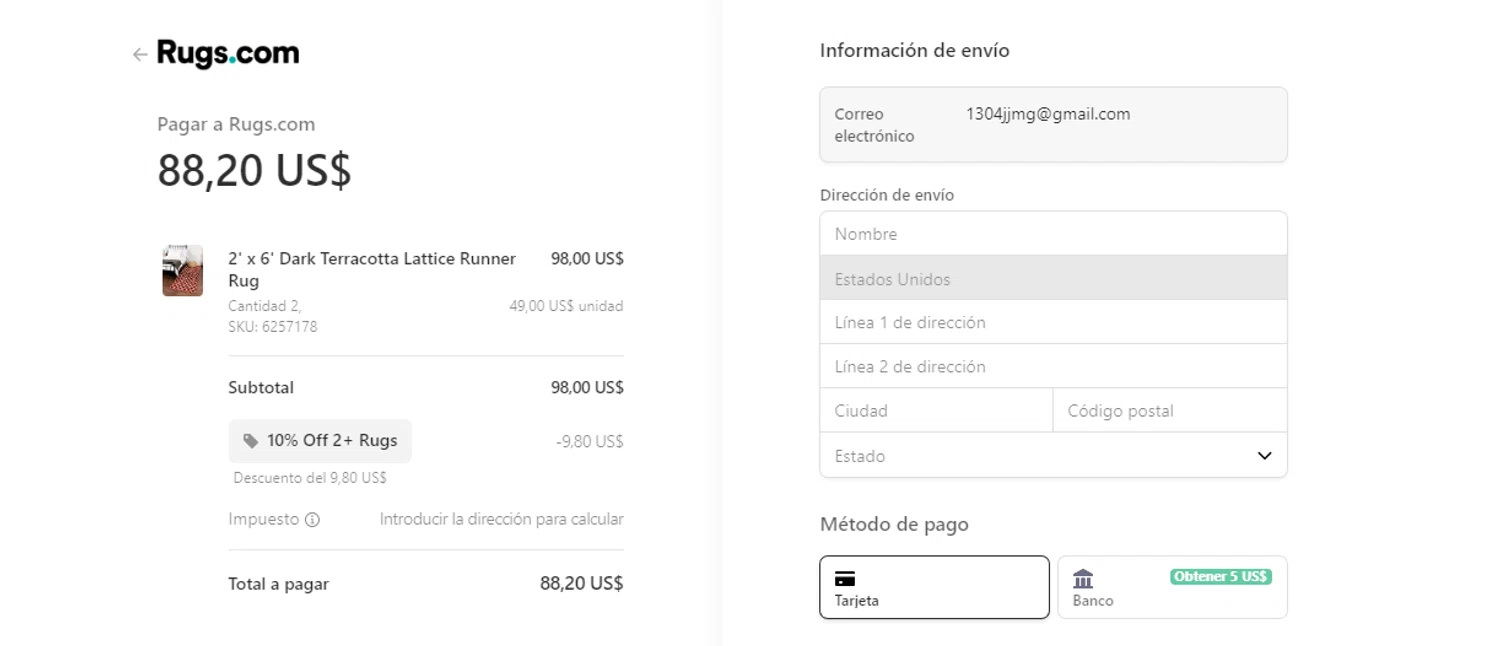Image resolution: width=1500 pixels, height=646 pixels.
Task: Click the Código postal field
Action: pos(1170,411)
